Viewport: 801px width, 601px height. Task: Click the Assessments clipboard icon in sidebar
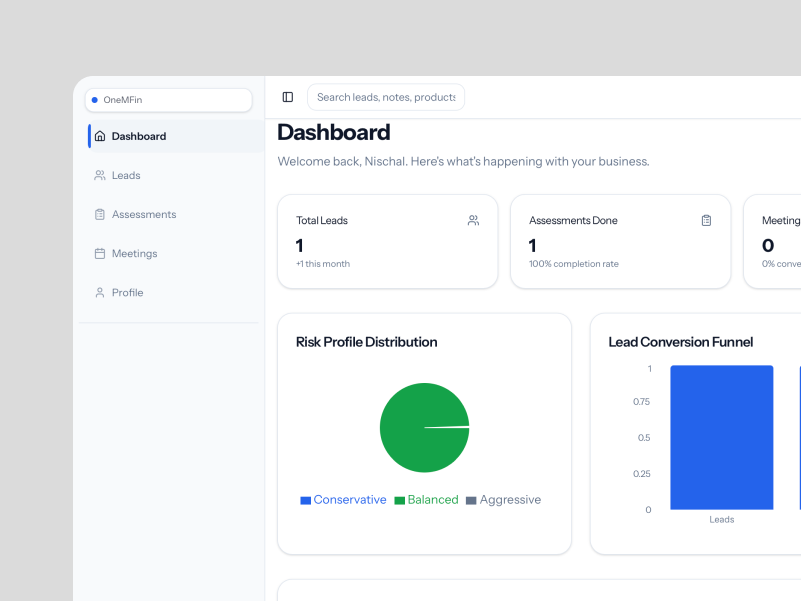(100, 214)
